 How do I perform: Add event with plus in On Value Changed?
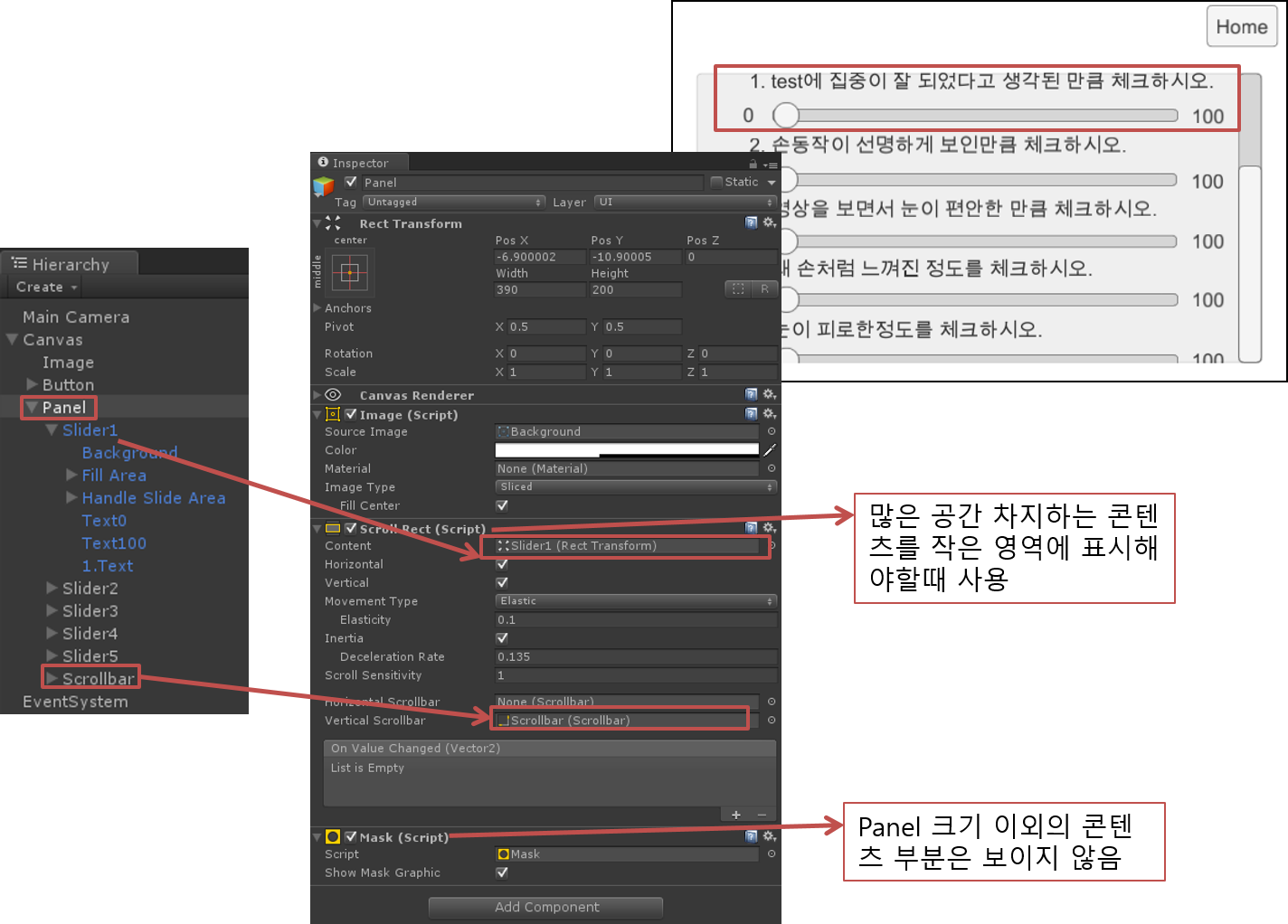click(x=736, y=815)
